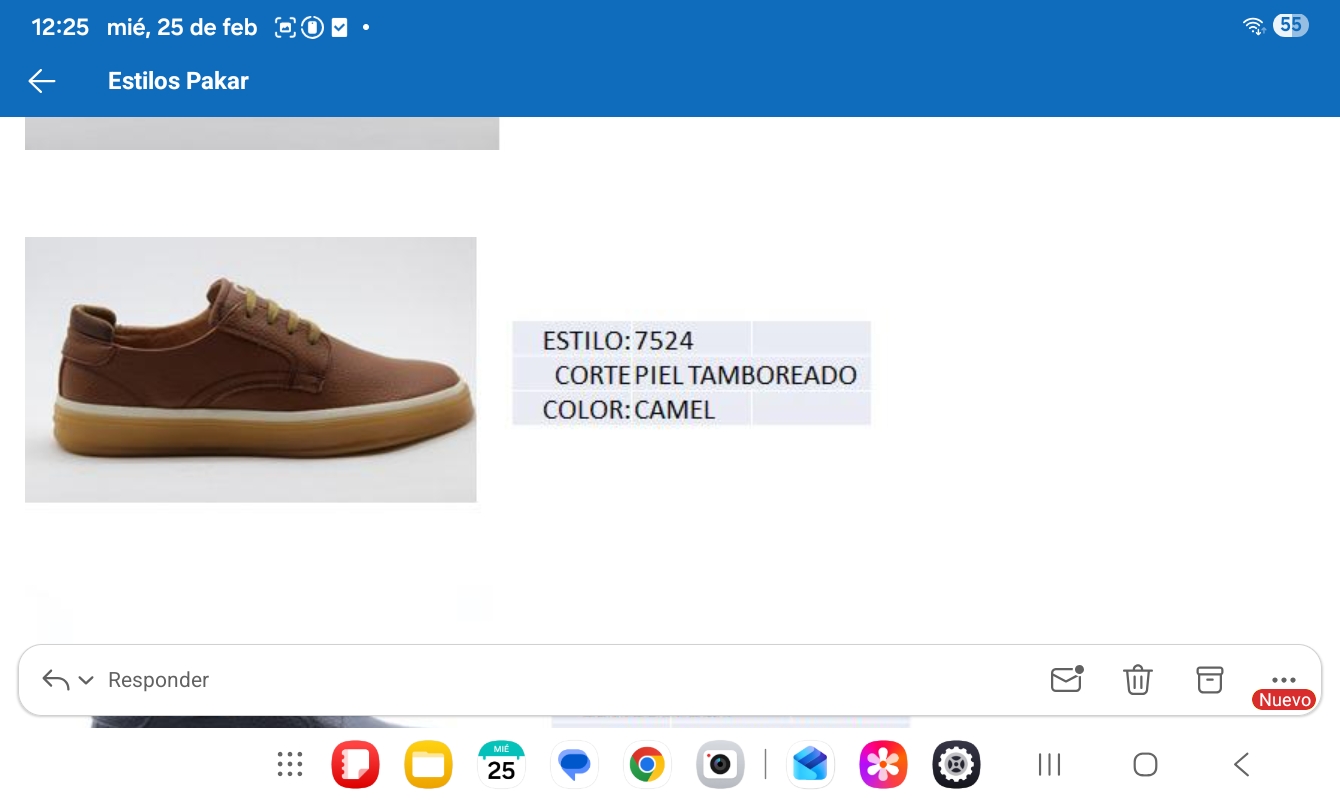The width and height of the screenshot is (1340, 800).
Task: Launch the blue Messages app
Action: click(574, 765)
